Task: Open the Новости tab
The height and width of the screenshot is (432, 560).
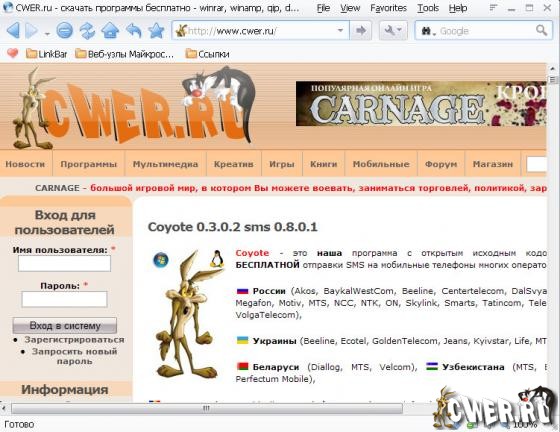Action: pyautogui.click(x=25, y=164)
